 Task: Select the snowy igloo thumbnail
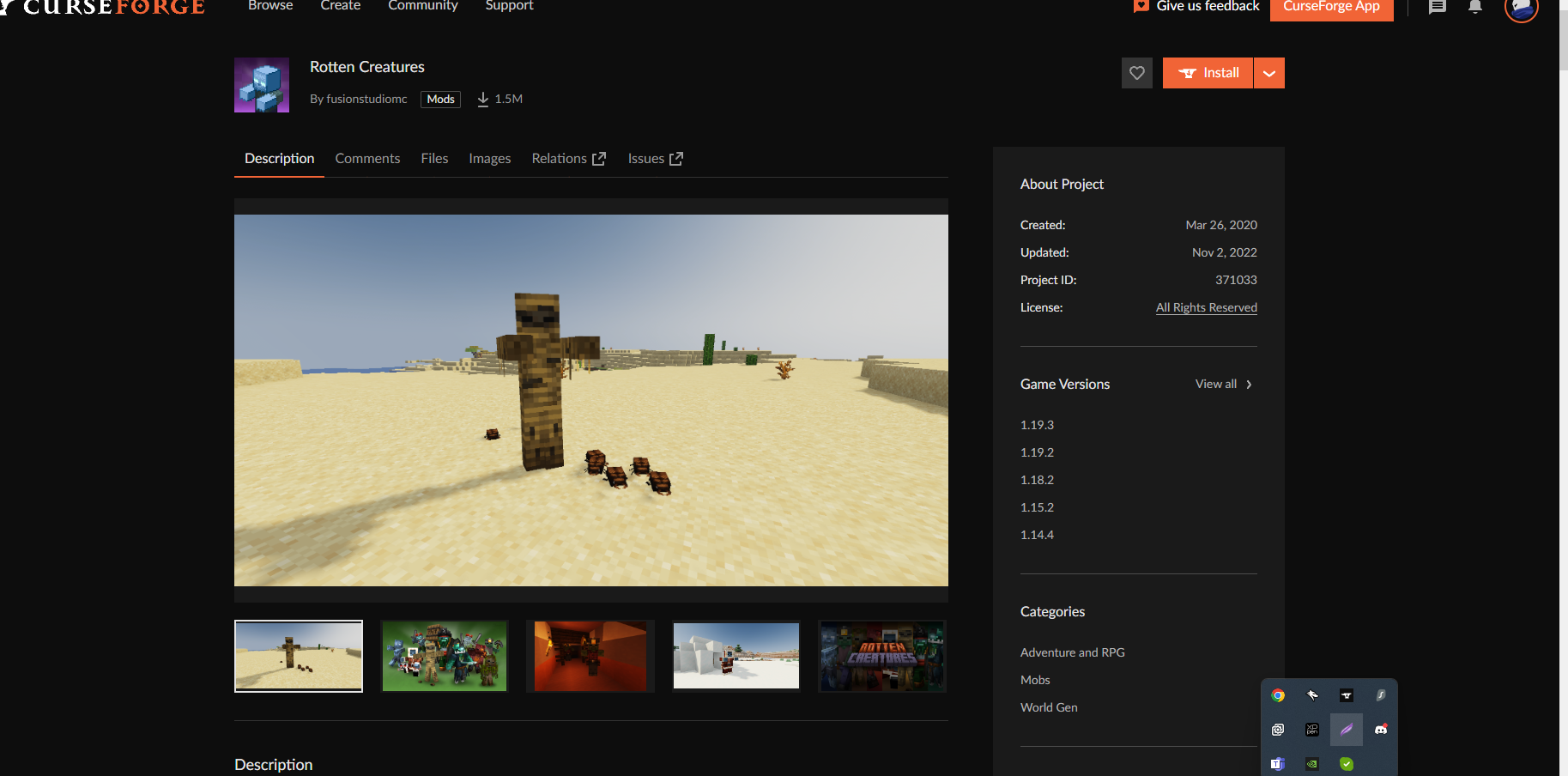(x=736, y=656)
